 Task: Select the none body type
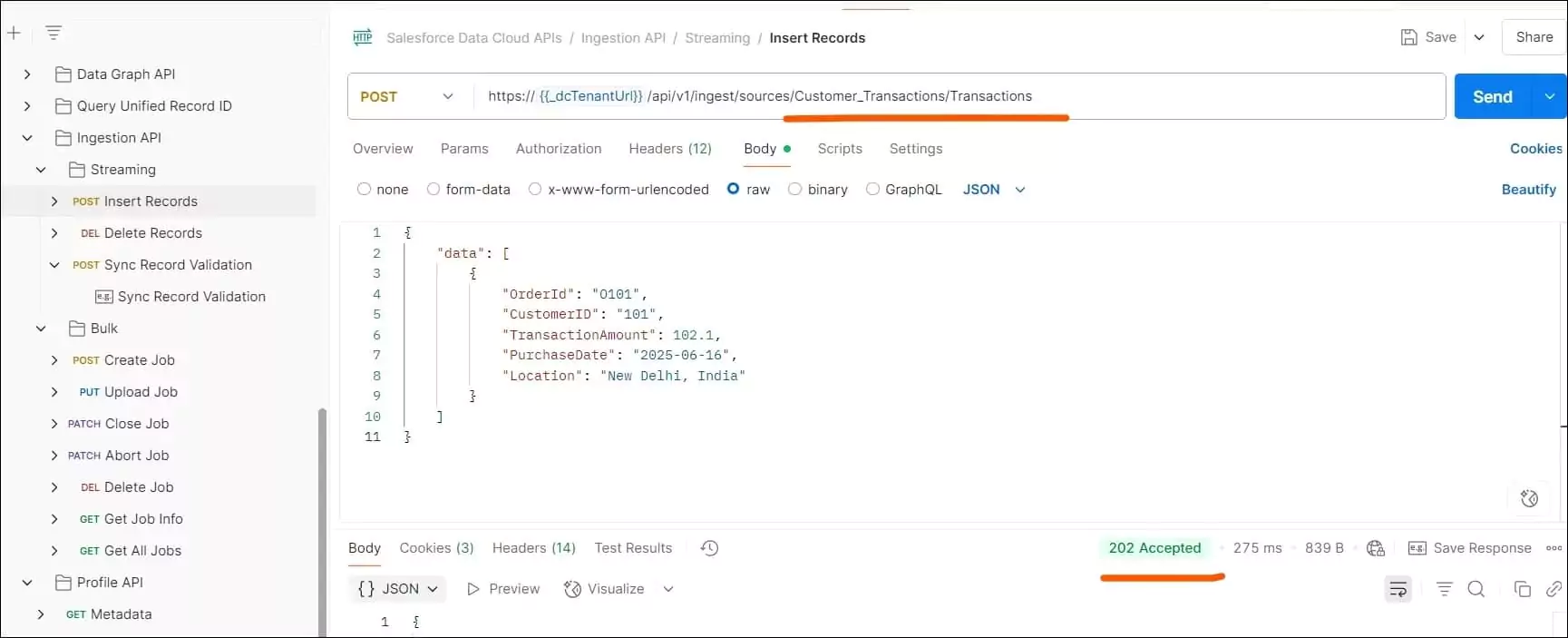pyautogui.click(x=364, y=189)
